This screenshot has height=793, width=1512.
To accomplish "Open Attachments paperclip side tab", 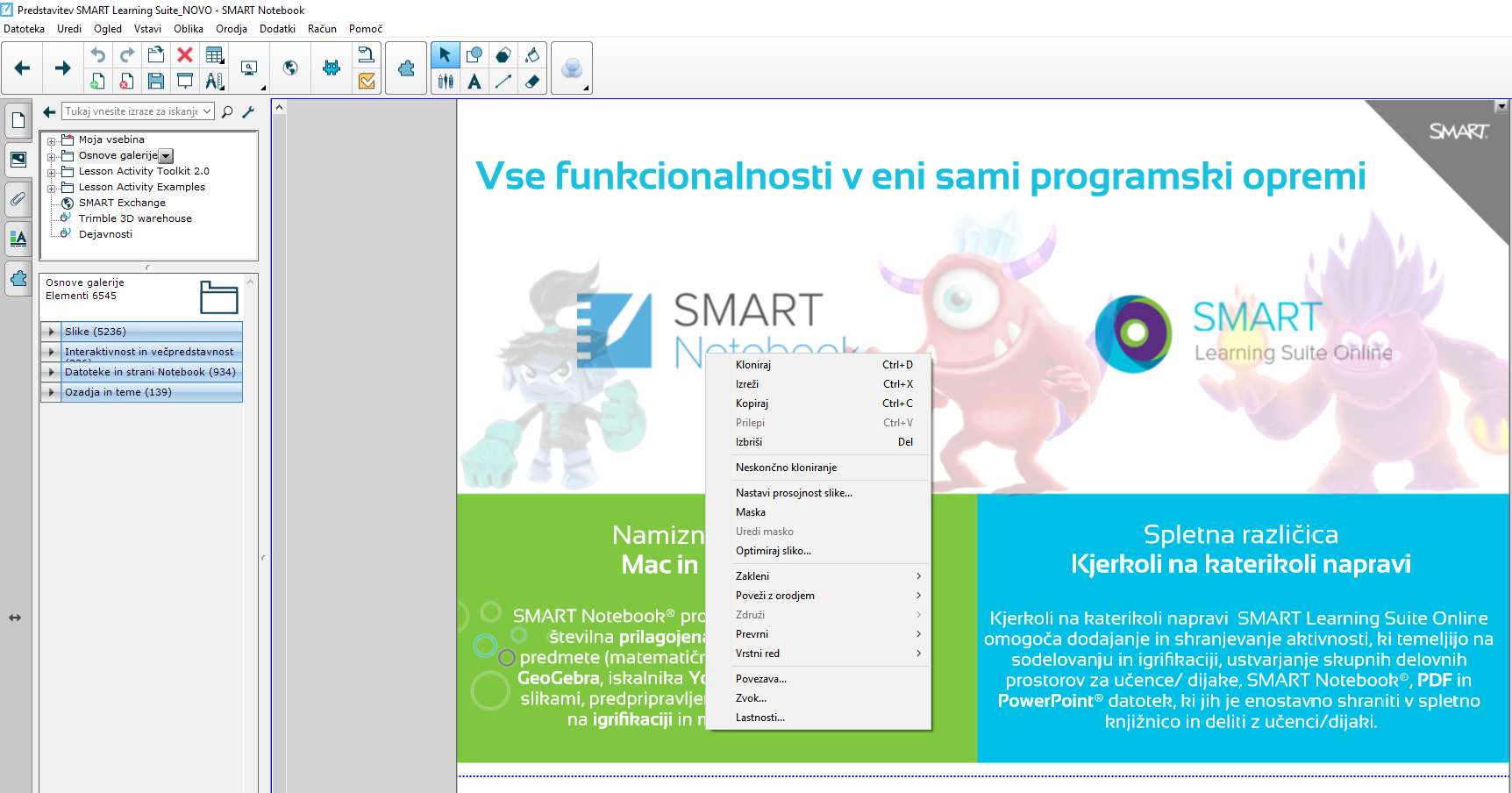I will (18, 199).
